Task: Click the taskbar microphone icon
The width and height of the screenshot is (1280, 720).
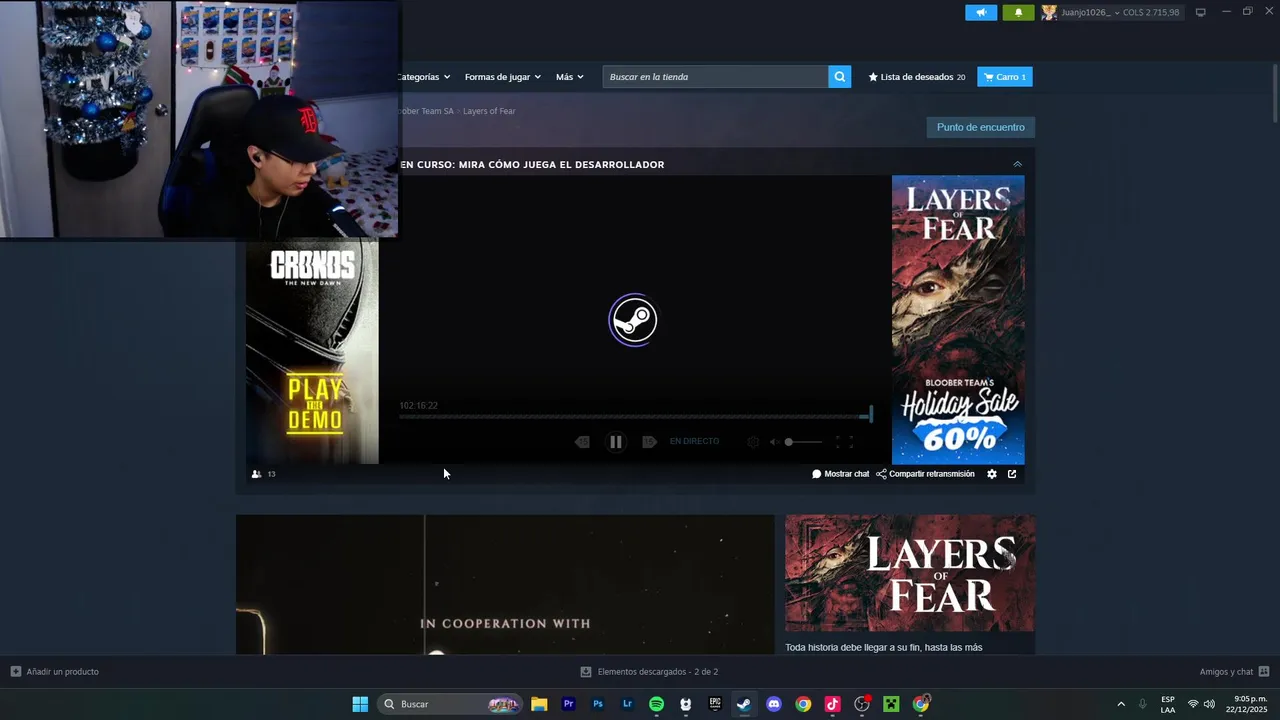Action: [1142, 704]
